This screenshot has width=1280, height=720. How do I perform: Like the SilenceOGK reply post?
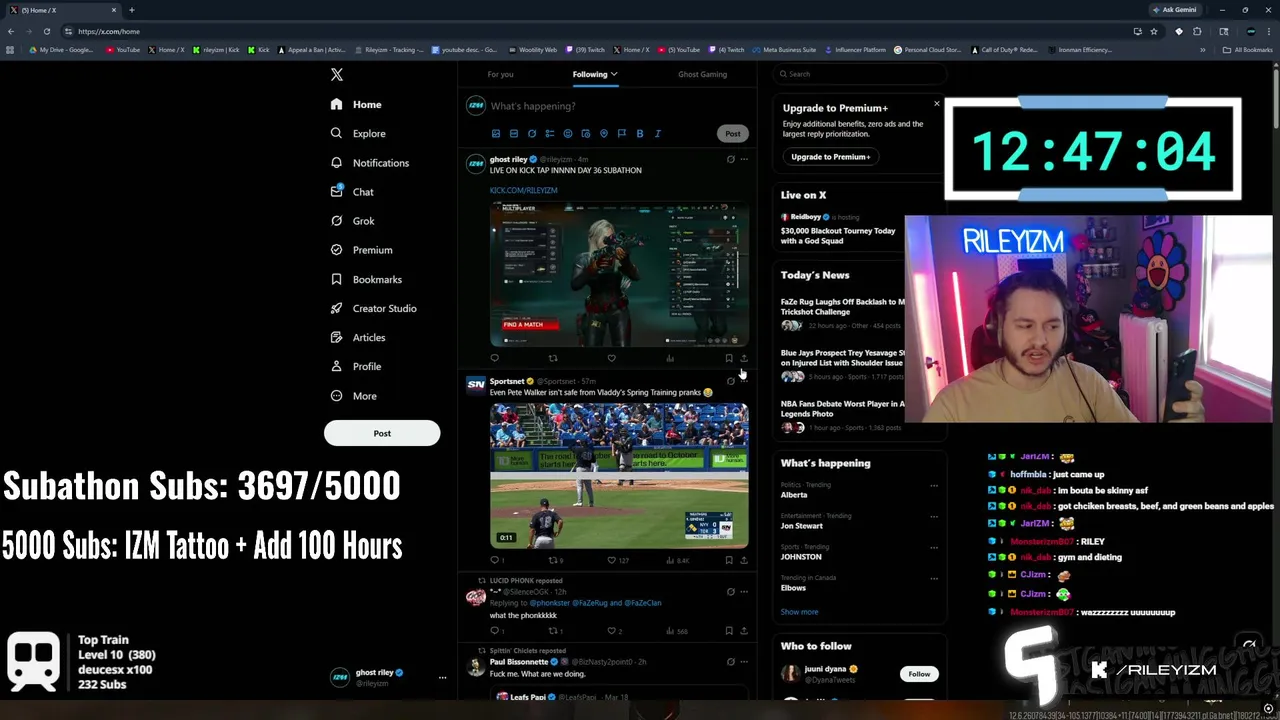pyautogui.click(x=612, y=631)
